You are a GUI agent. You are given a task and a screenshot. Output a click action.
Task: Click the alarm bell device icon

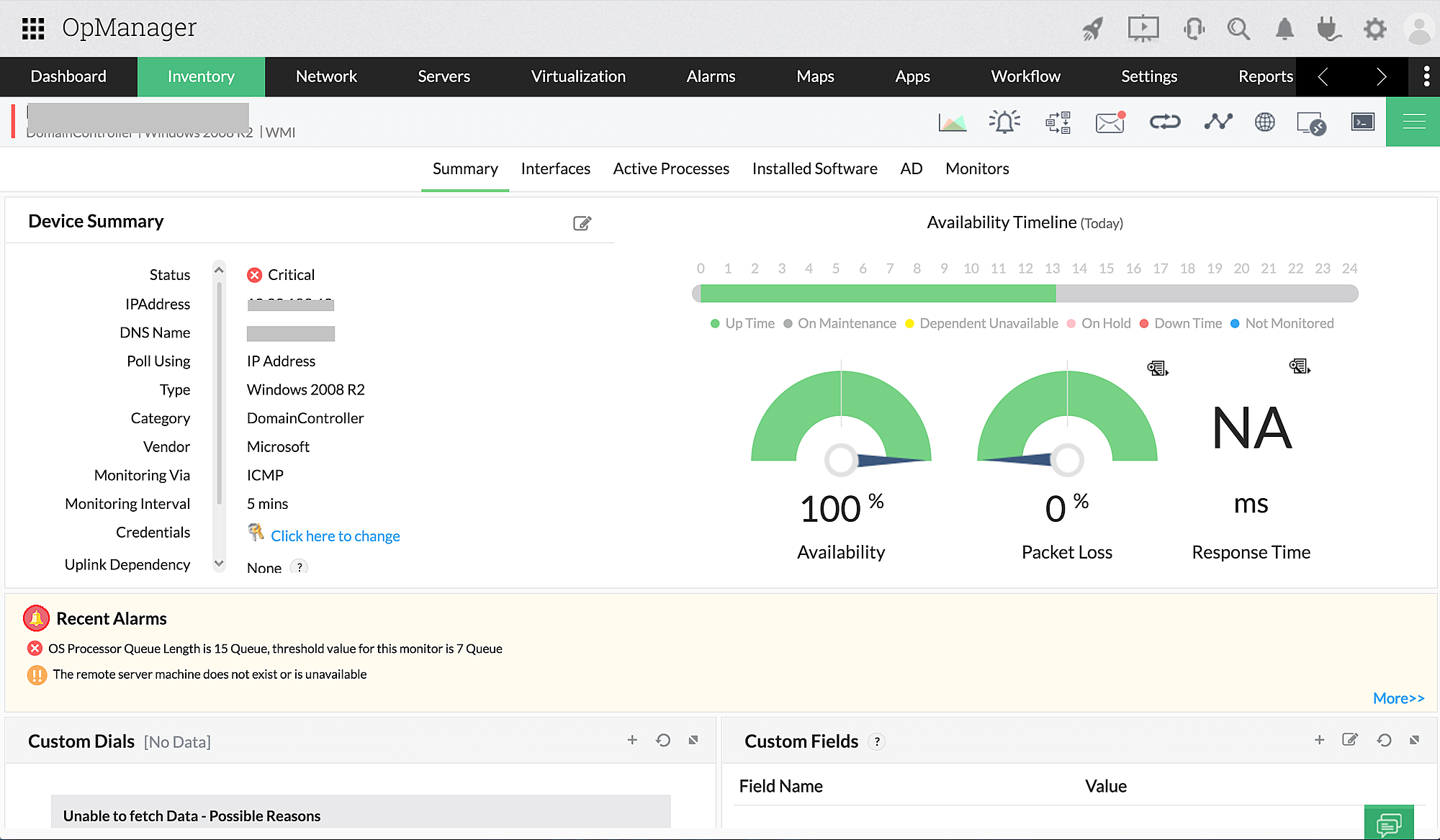coord(1004,122)
